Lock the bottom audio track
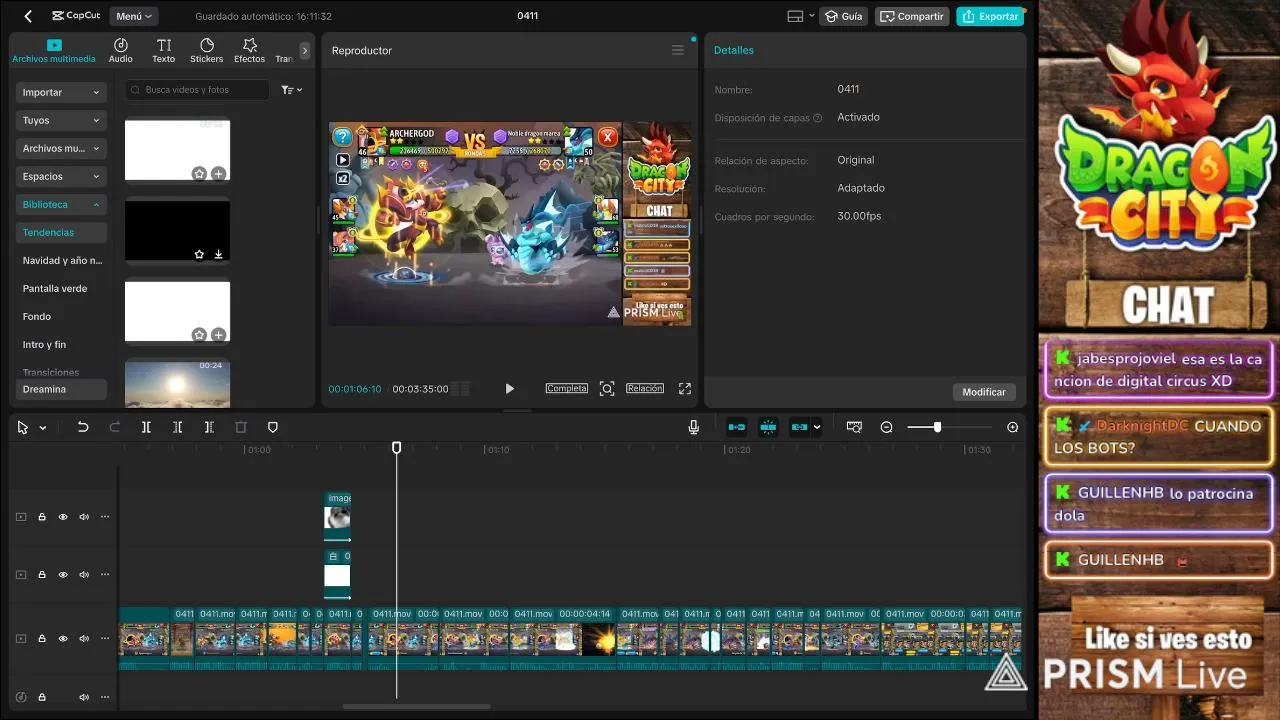Image resolution: width=1280 pixels, height=720 pixels. (42, 696)
